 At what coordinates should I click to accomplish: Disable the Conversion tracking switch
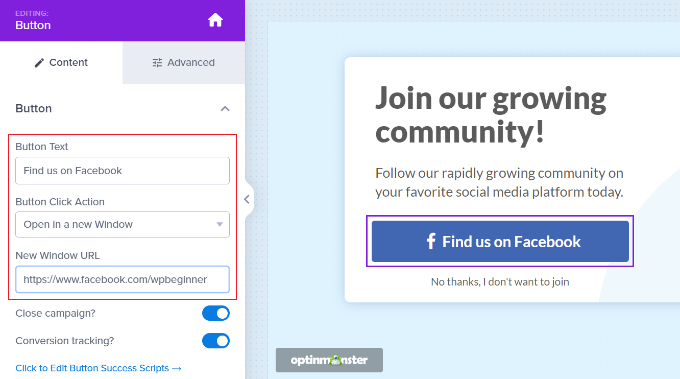click(x=216, y=341)
